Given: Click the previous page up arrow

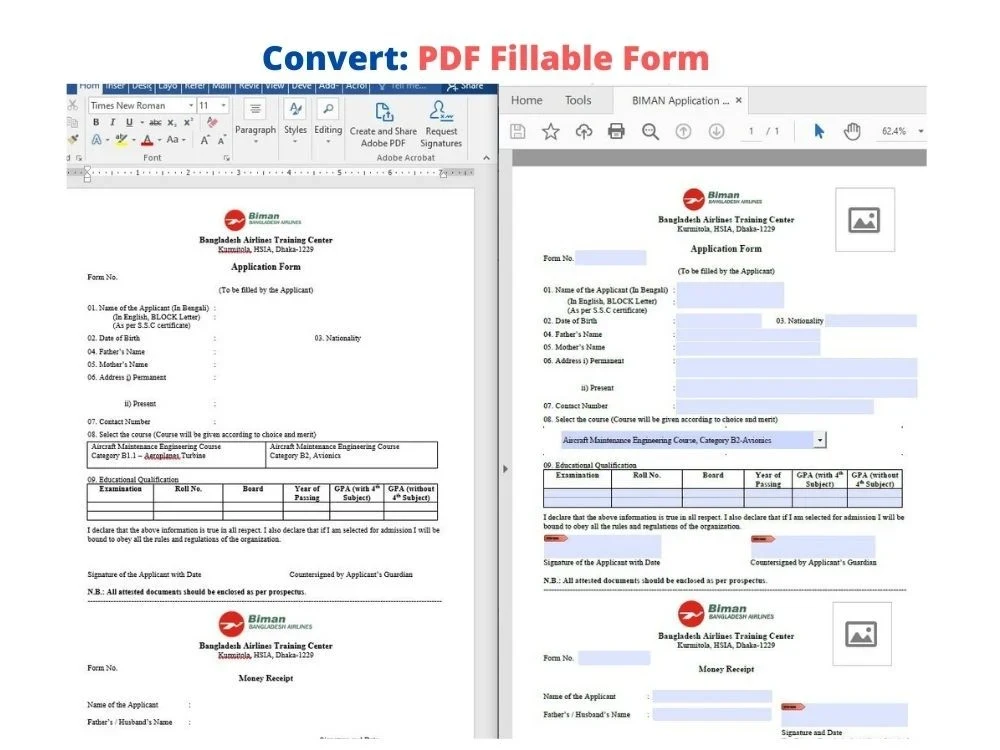Looking at the screenshot, I should coord(683,131).
